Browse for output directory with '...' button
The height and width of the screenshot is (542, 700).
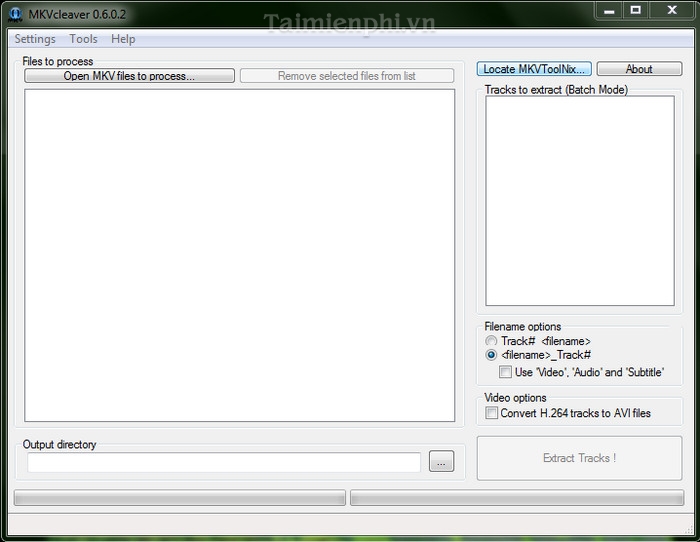tap(441, 462)
